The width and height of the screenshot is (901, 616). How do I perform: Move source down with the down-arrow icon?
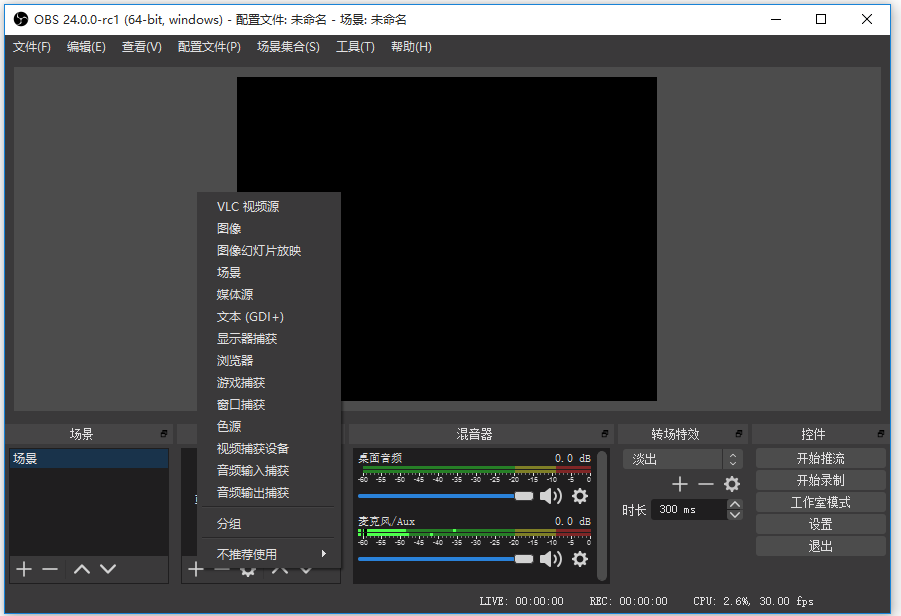305,569
